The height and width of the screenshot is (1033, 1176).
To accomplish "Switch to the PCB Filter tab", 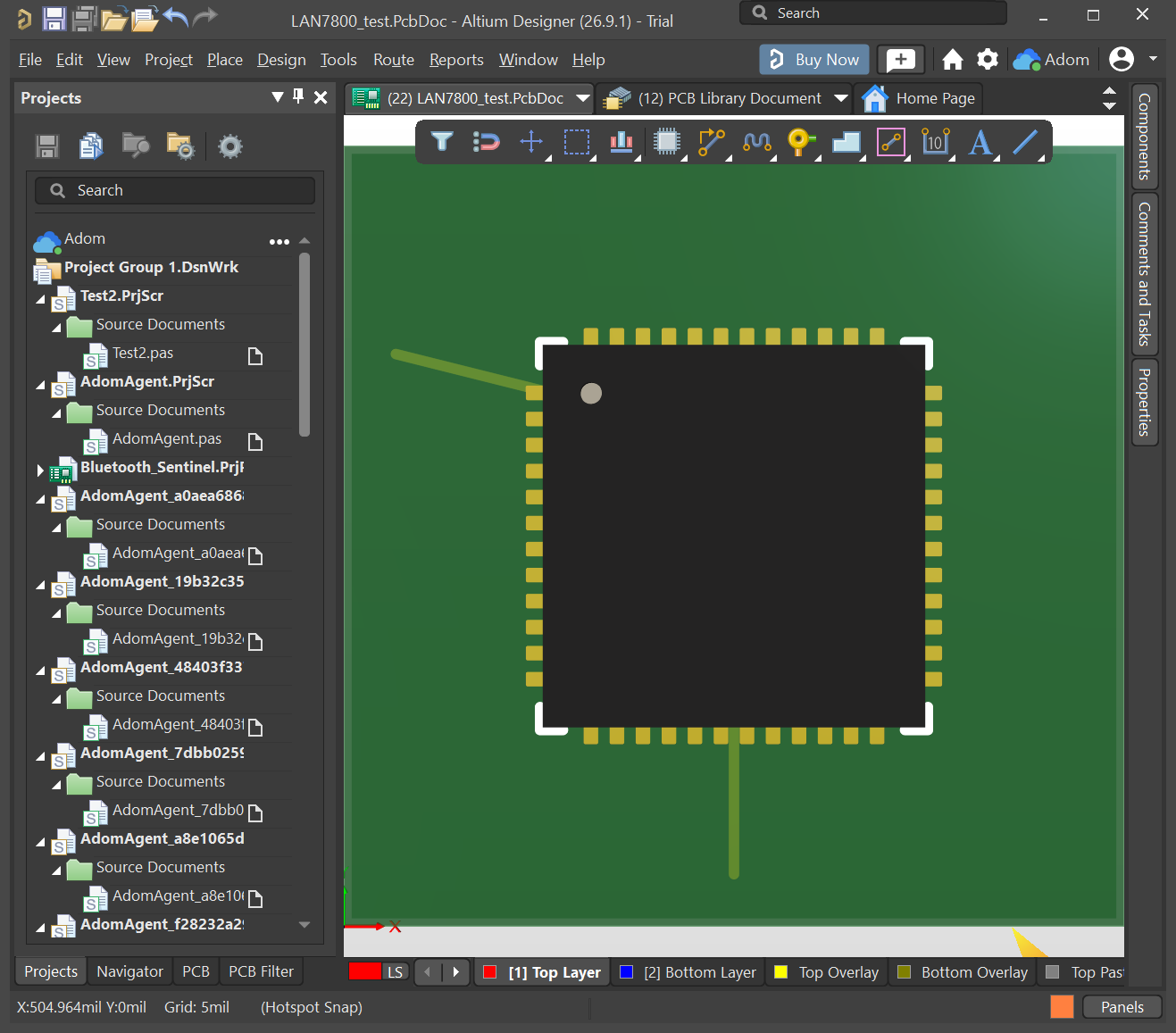I will (261, 971).
